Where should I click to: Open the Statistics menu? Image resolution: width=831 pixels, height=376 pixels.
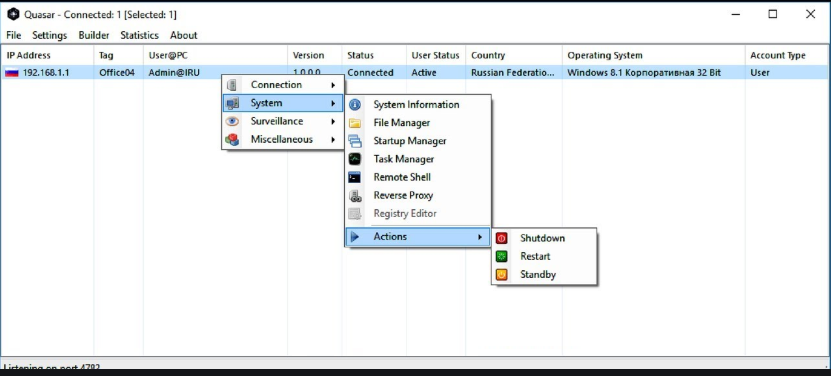pyautogui.click(x=139, y=35)
